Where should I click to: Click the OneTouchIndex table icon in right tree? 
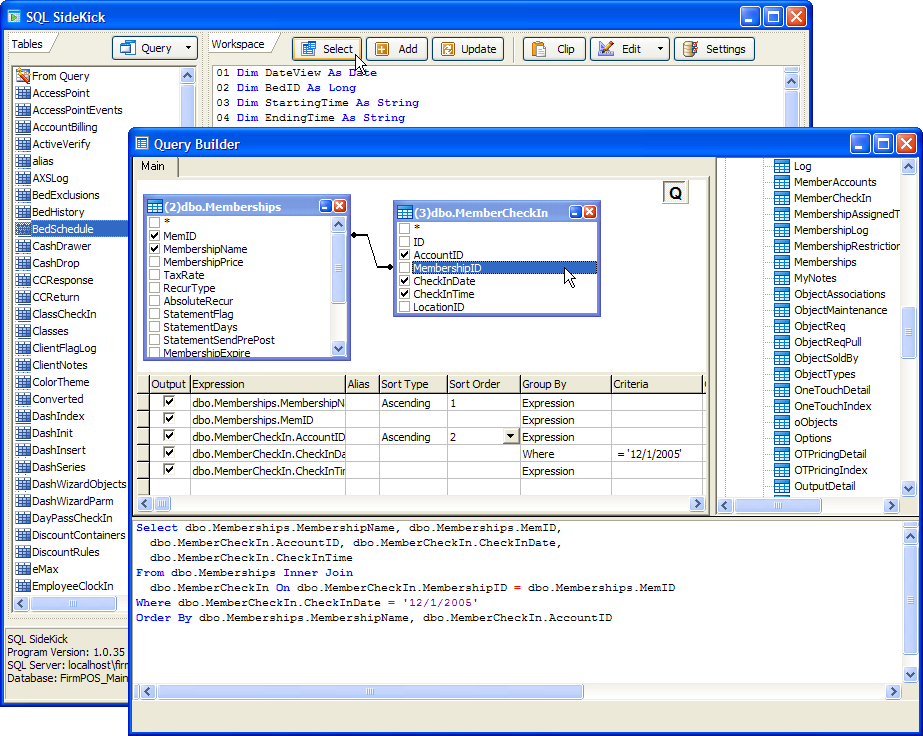point(782,406)
